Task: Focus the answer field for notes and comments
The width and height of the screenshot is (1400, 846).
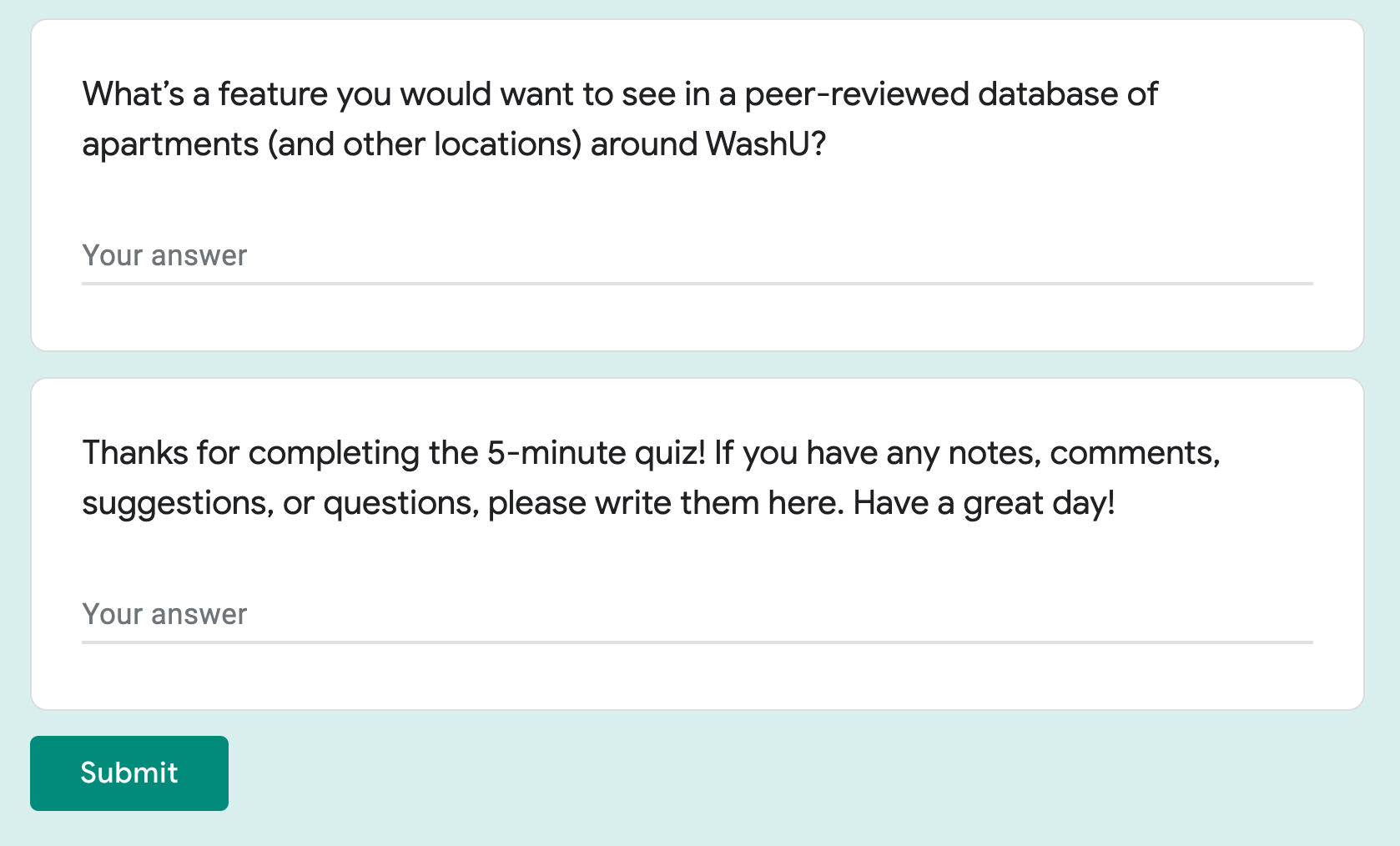Action: tap(697, 614)
